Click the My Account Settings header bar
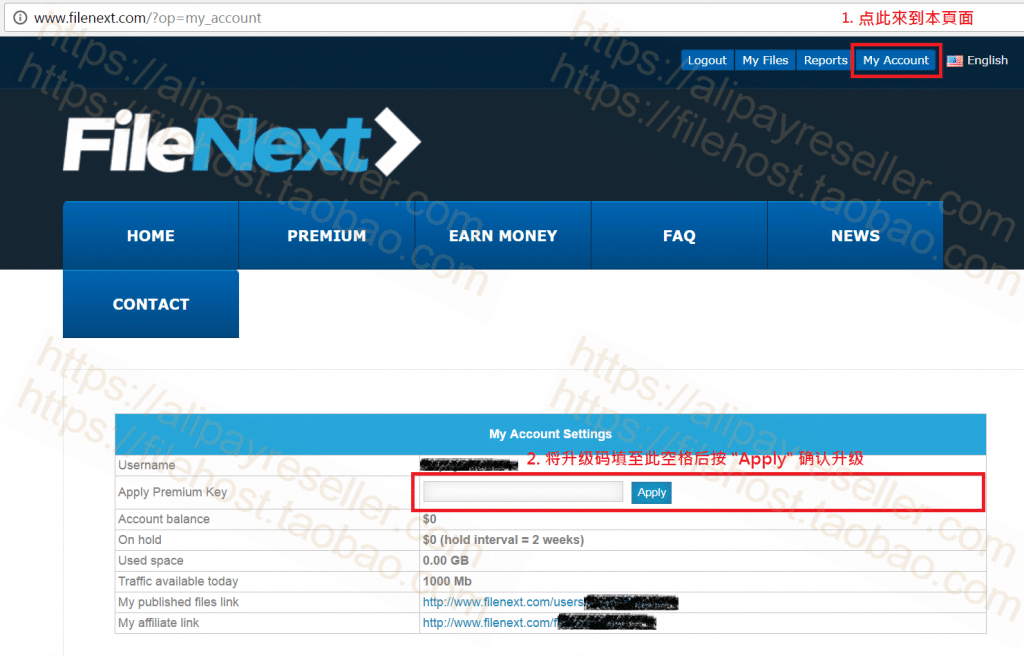The image size is (1024, 656). (x=550, y=434)
